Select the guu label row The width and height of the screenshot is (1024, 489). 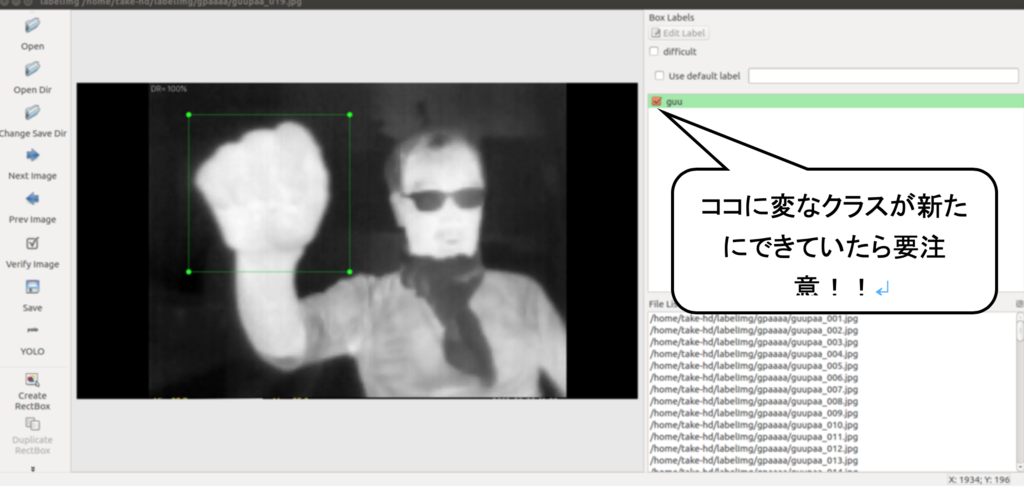pyautogui.click(x=836, y=101)
